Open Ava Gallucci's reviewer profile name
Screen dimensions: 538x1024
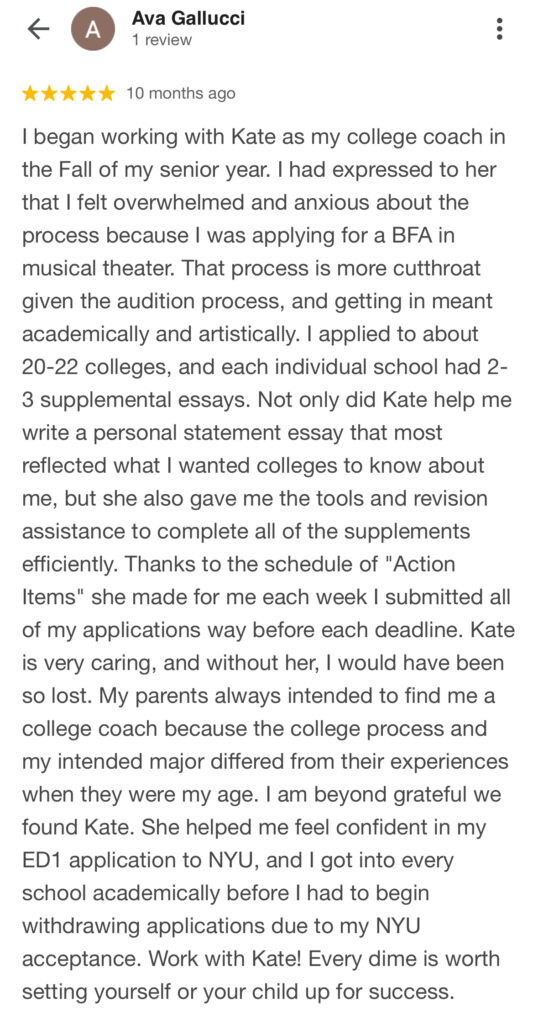[189, 18]
